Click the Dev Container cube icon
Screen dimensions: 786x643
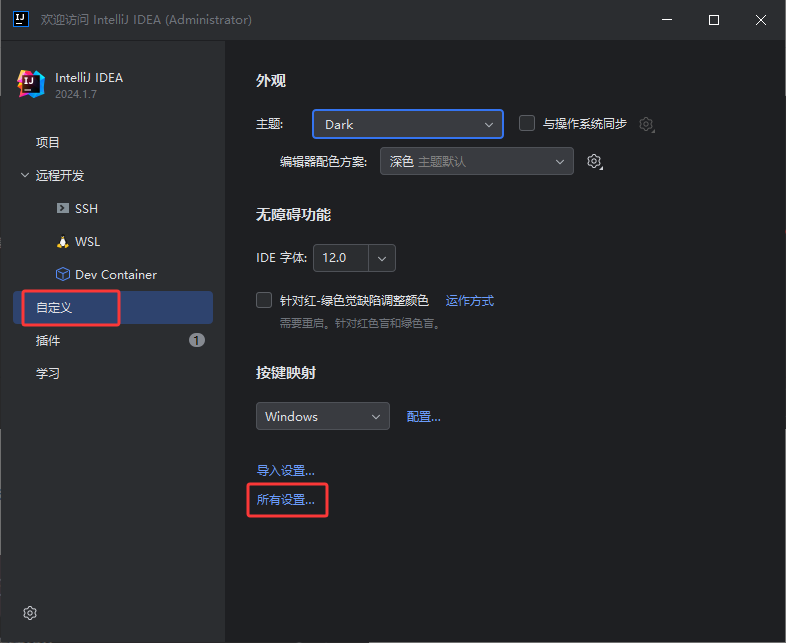pyautogui.click(x=63, y=275)
